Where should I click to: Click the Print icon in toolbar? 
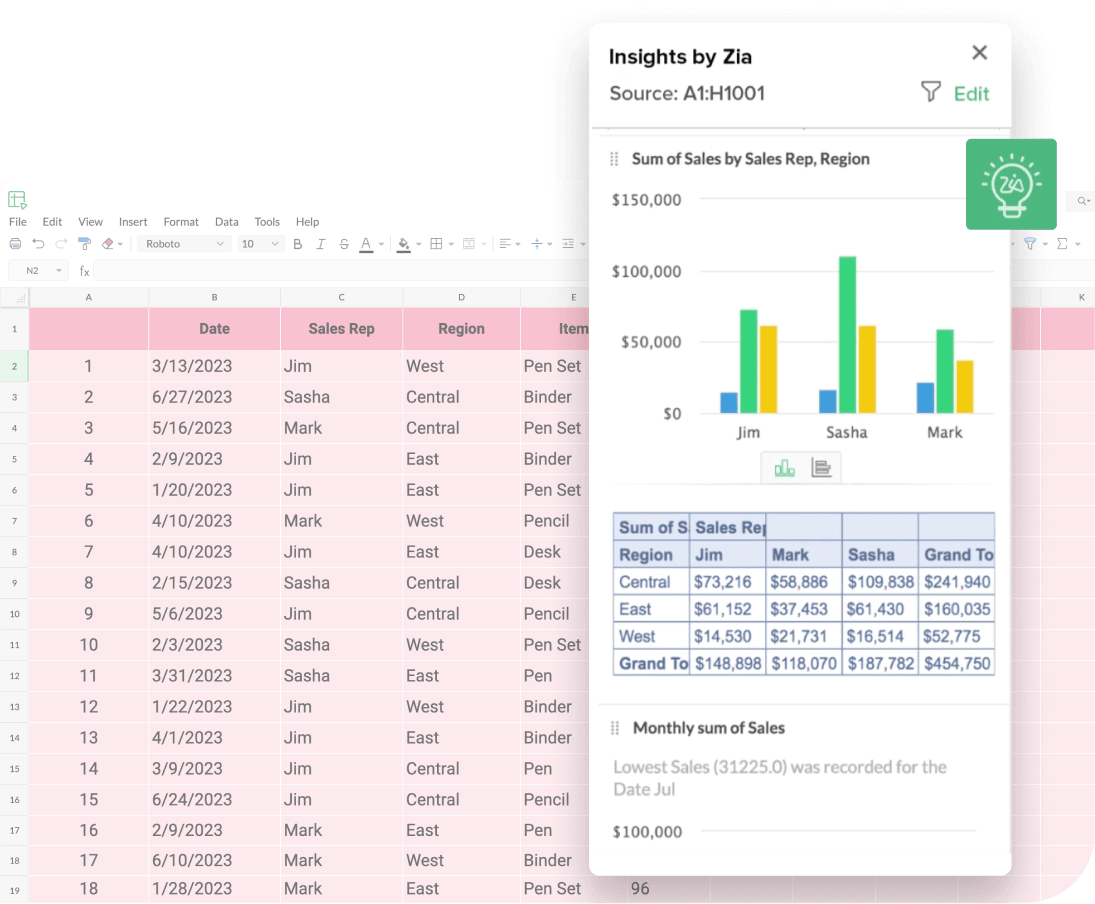[x=15, y=244]
